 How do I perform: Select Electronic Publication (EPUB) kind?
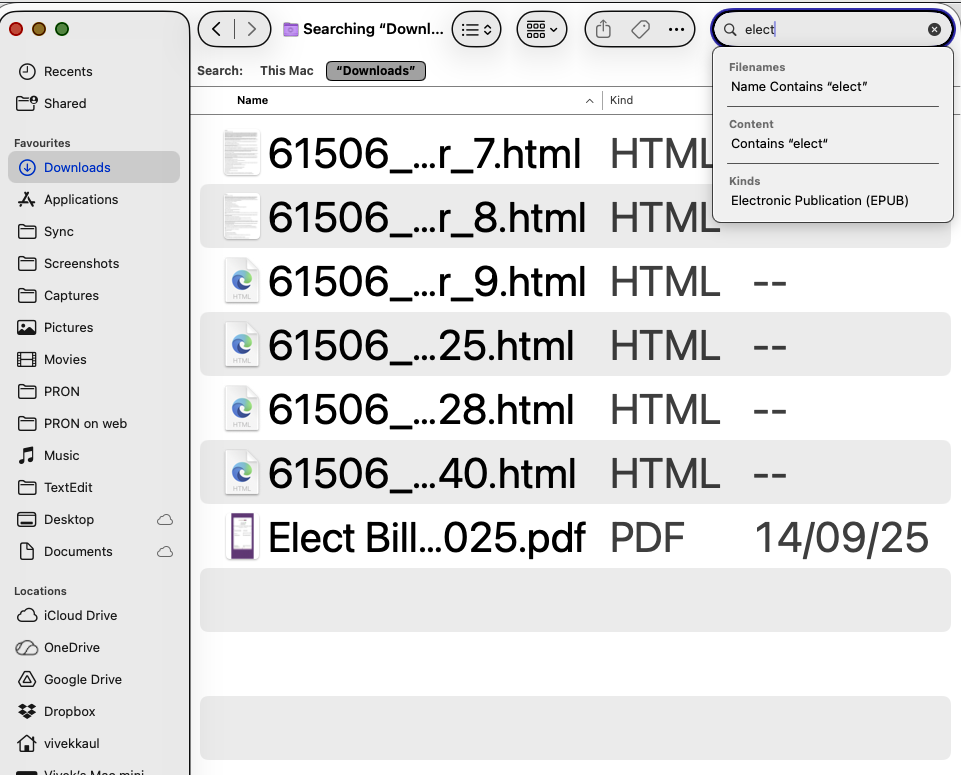pos(819,200)
